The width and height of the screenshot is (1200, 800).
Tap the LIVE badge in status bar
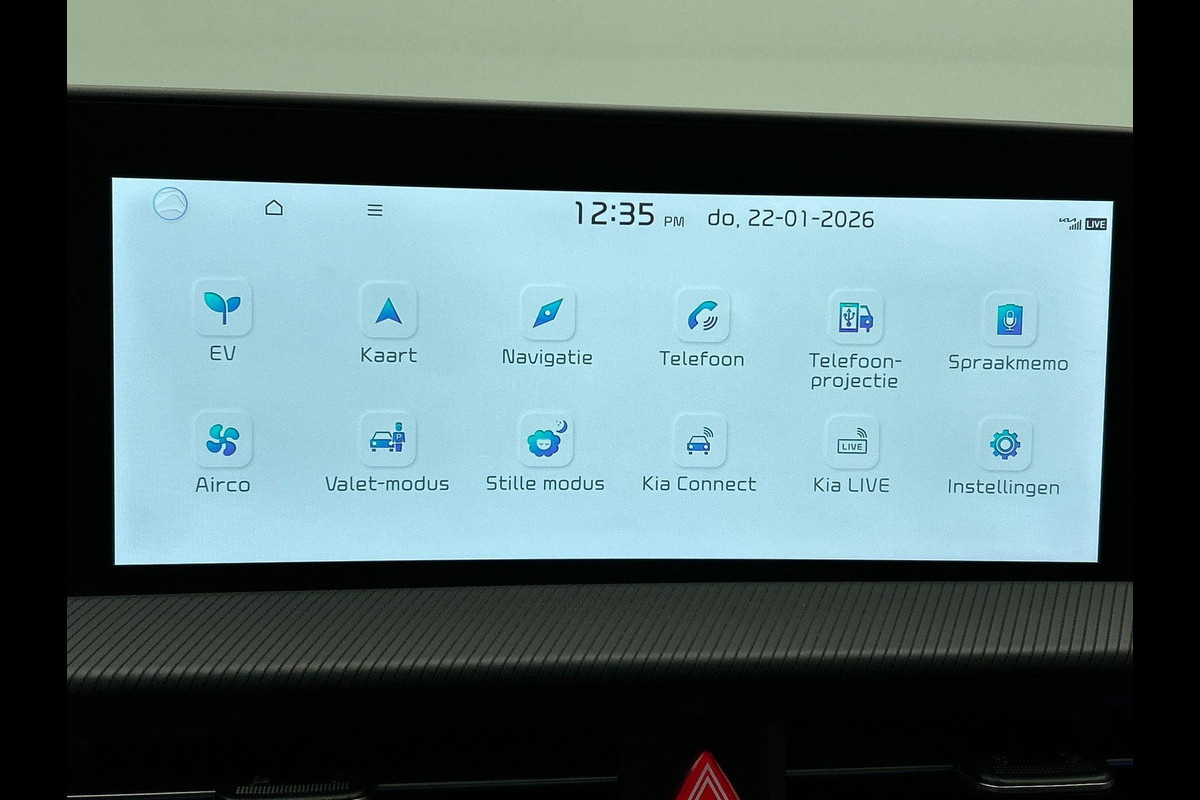(1096, 224)
